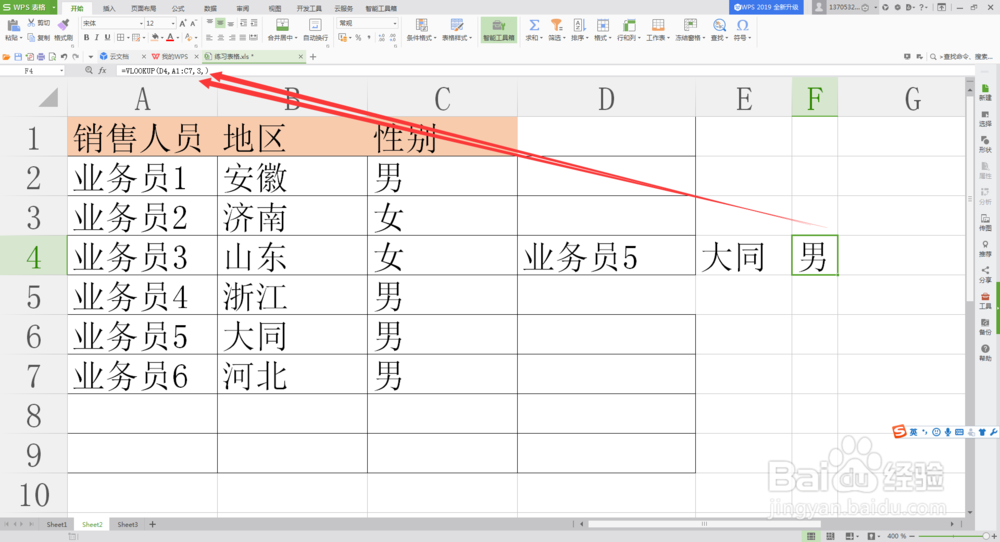This screenshot has height=542, width=1000.
Task: Toggle underline formatting
Action: 107,38
